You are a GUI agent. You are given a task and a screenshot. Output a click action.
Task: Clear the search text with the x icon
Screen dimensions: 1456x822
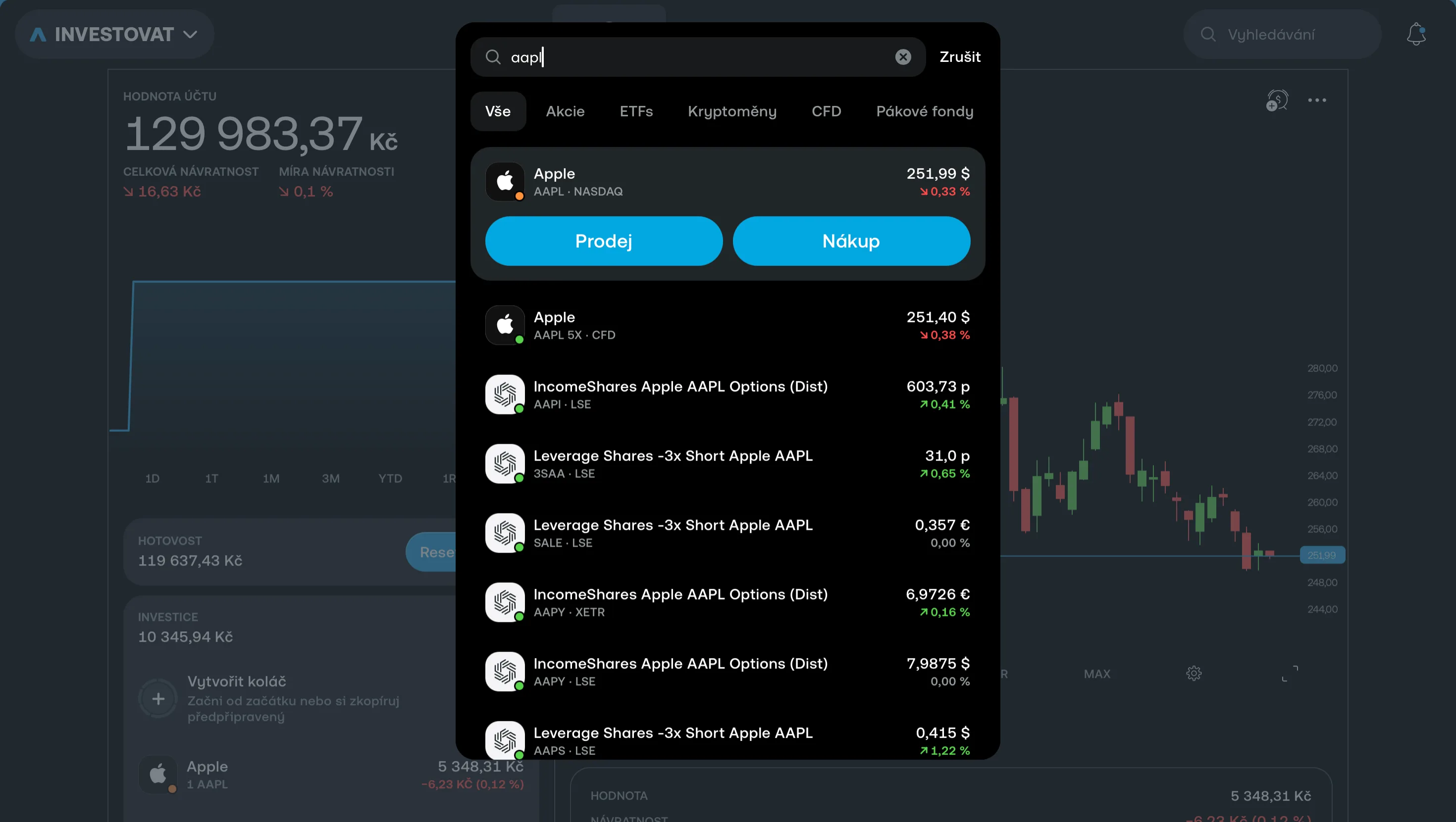pos(903,56)
